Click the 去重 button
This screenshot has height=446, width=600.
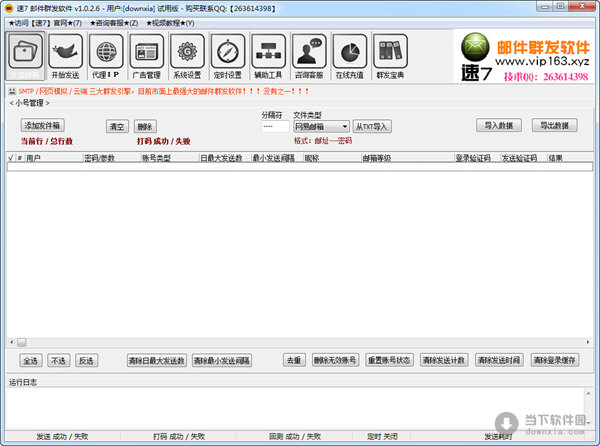click(294, 360)
